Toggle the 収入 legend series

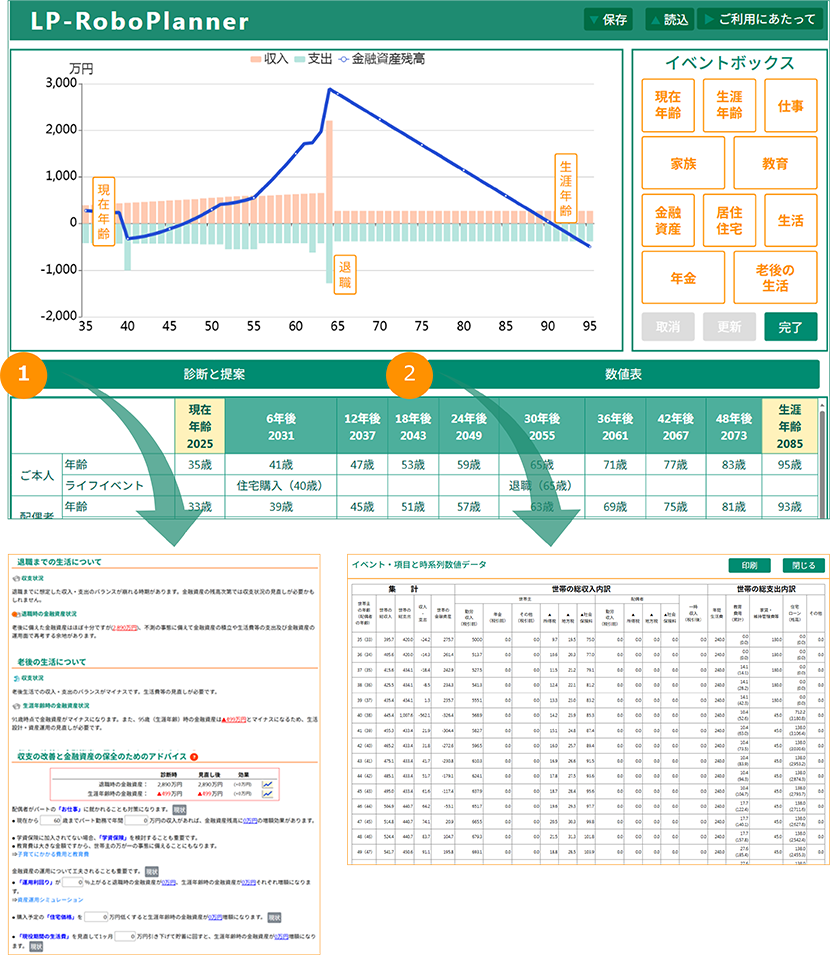tap(269, 59)
